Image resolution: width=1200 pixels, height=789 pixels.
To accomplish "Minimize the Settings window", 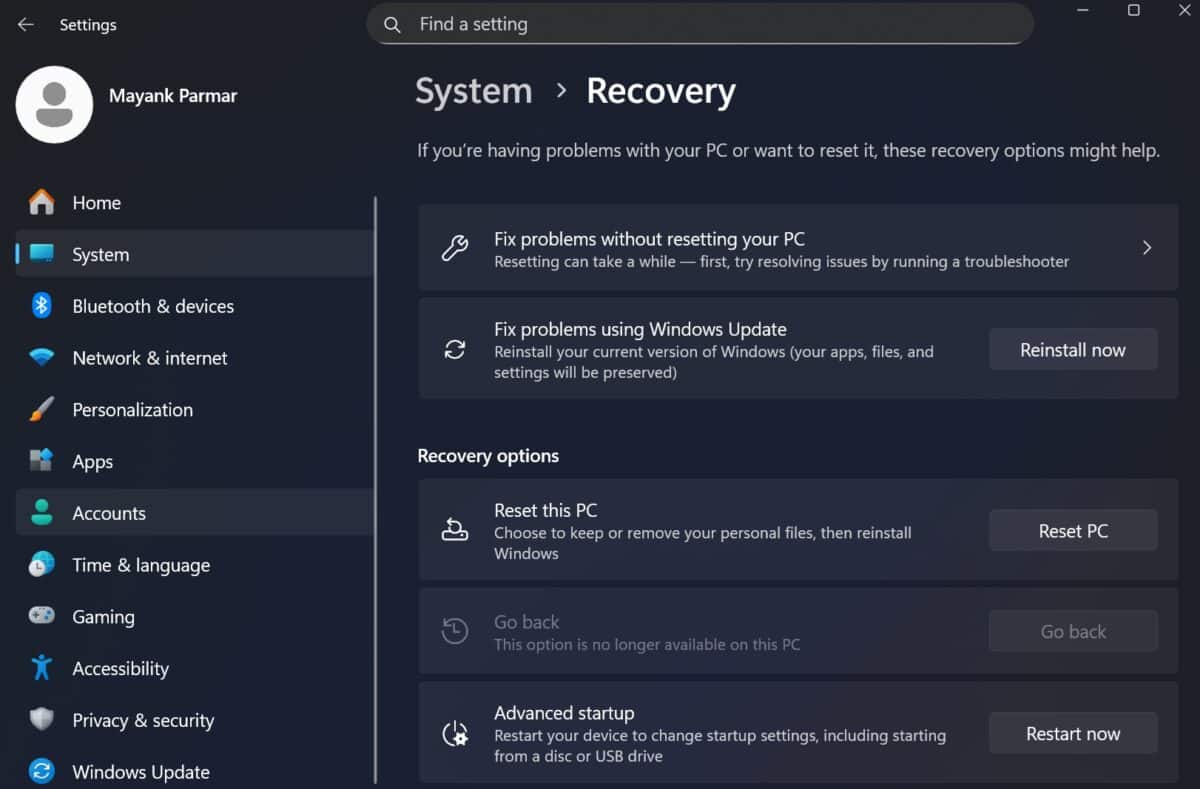I will 1083,10.
